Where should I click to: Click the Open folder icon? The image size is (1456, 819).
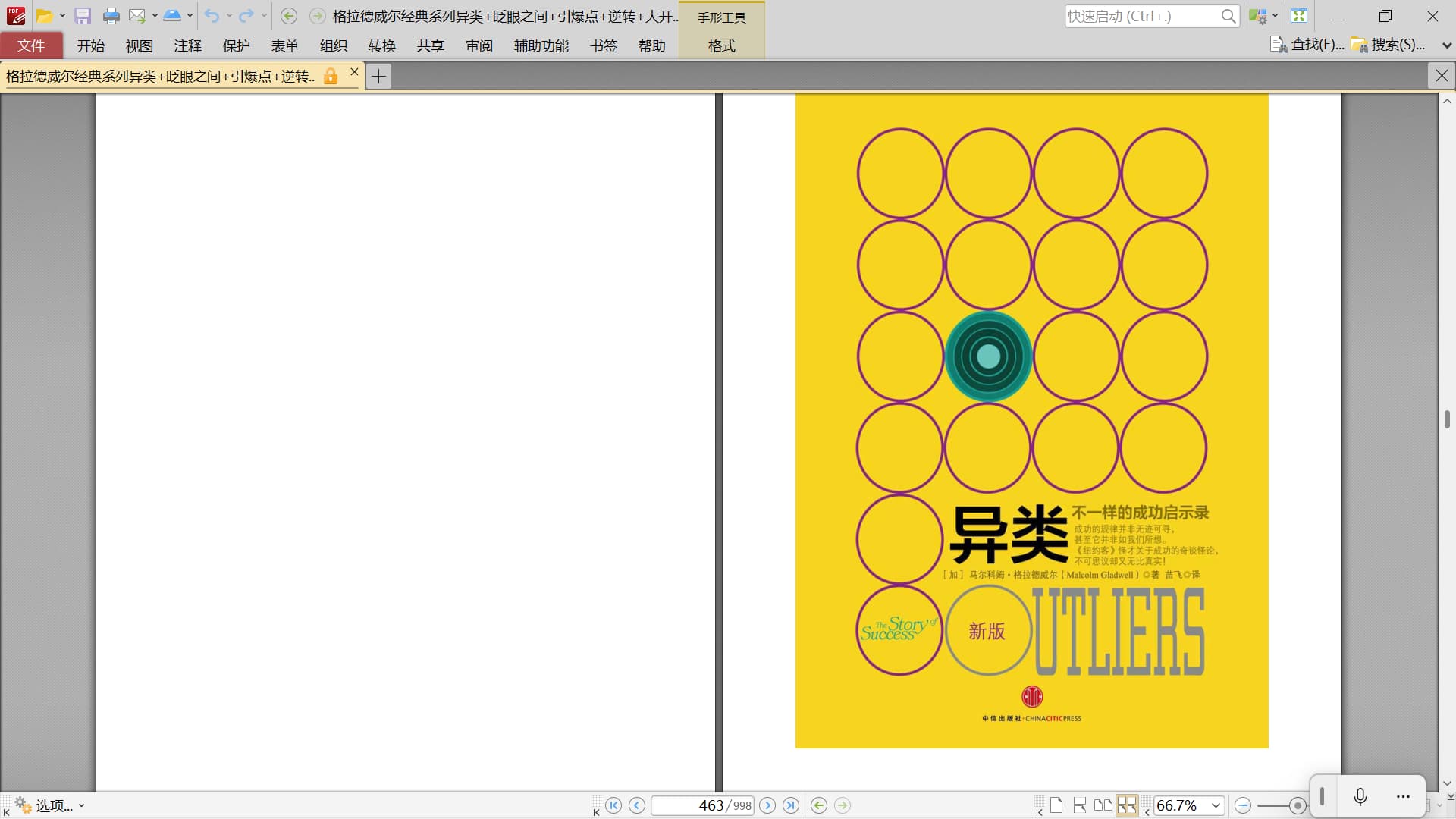[45, 16]
